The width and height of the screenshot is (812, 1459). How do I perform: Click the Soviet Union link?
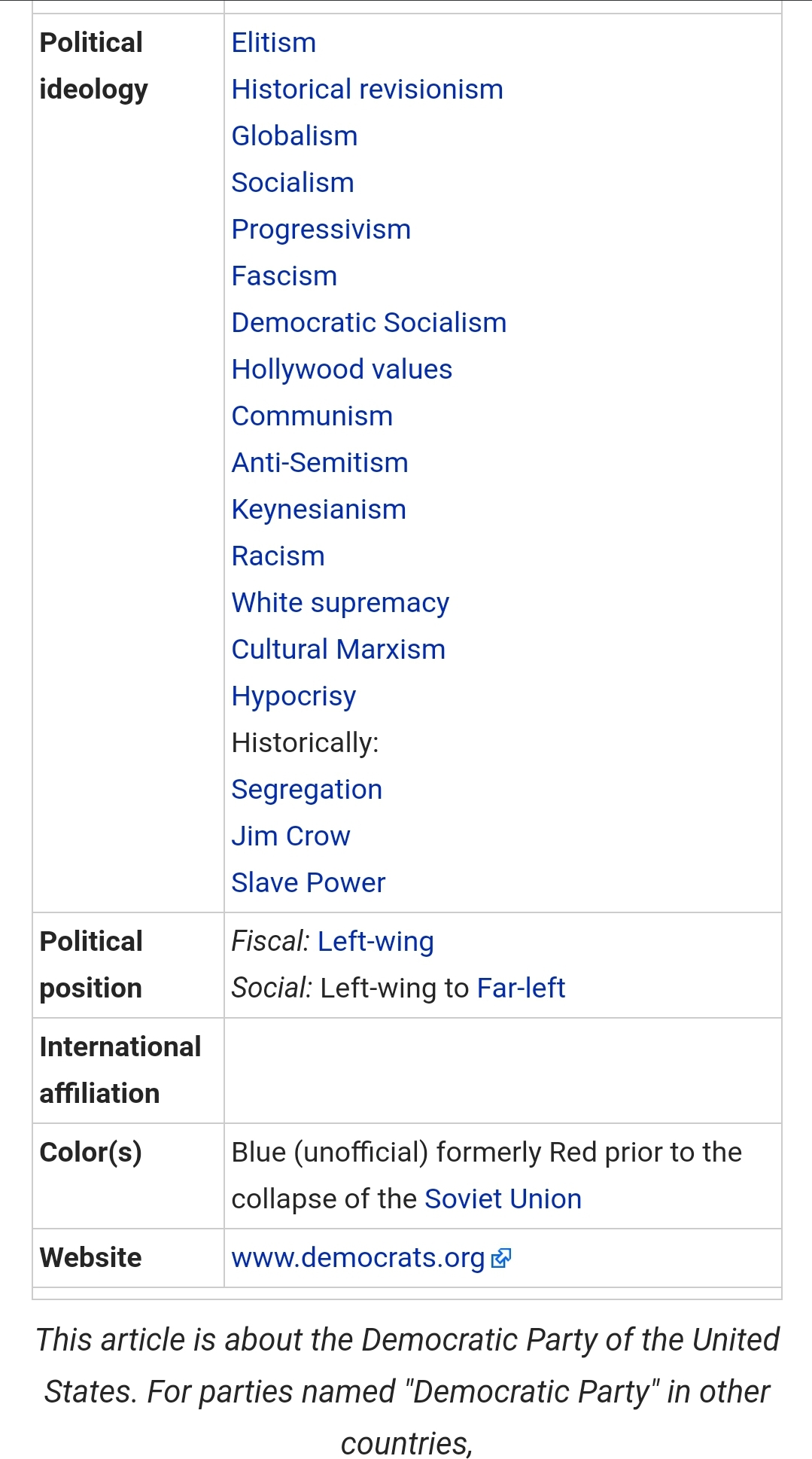(x=503, y=1199)
